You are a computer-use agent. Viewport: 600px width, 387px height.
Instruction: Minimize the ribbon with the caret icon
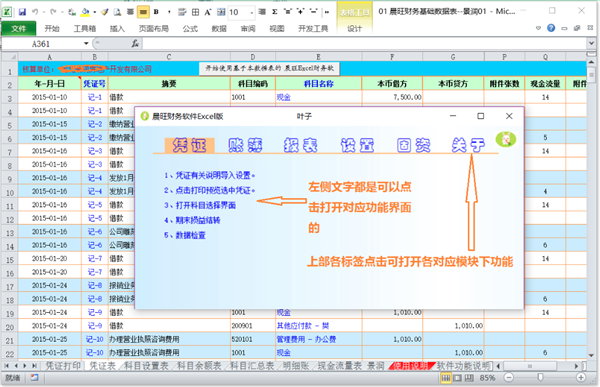pyautogui.click(x=538, y=28)
